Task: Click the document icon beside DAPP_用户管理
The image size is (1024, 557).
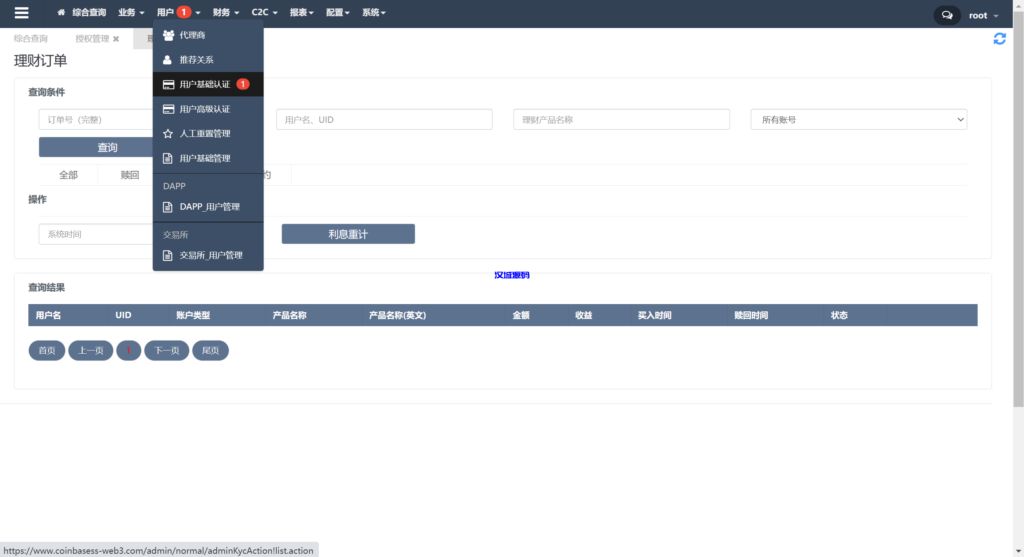Action: (168, 207)
